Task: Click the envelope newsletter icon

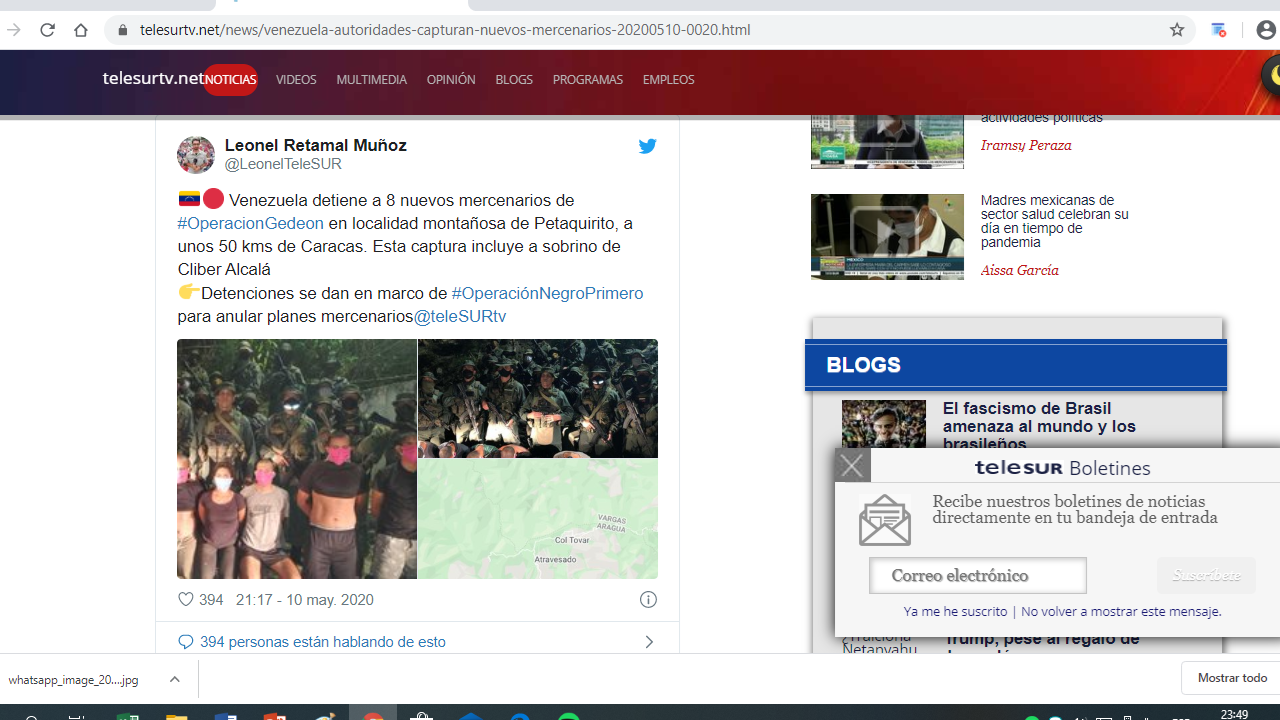Action: (885, 519)
